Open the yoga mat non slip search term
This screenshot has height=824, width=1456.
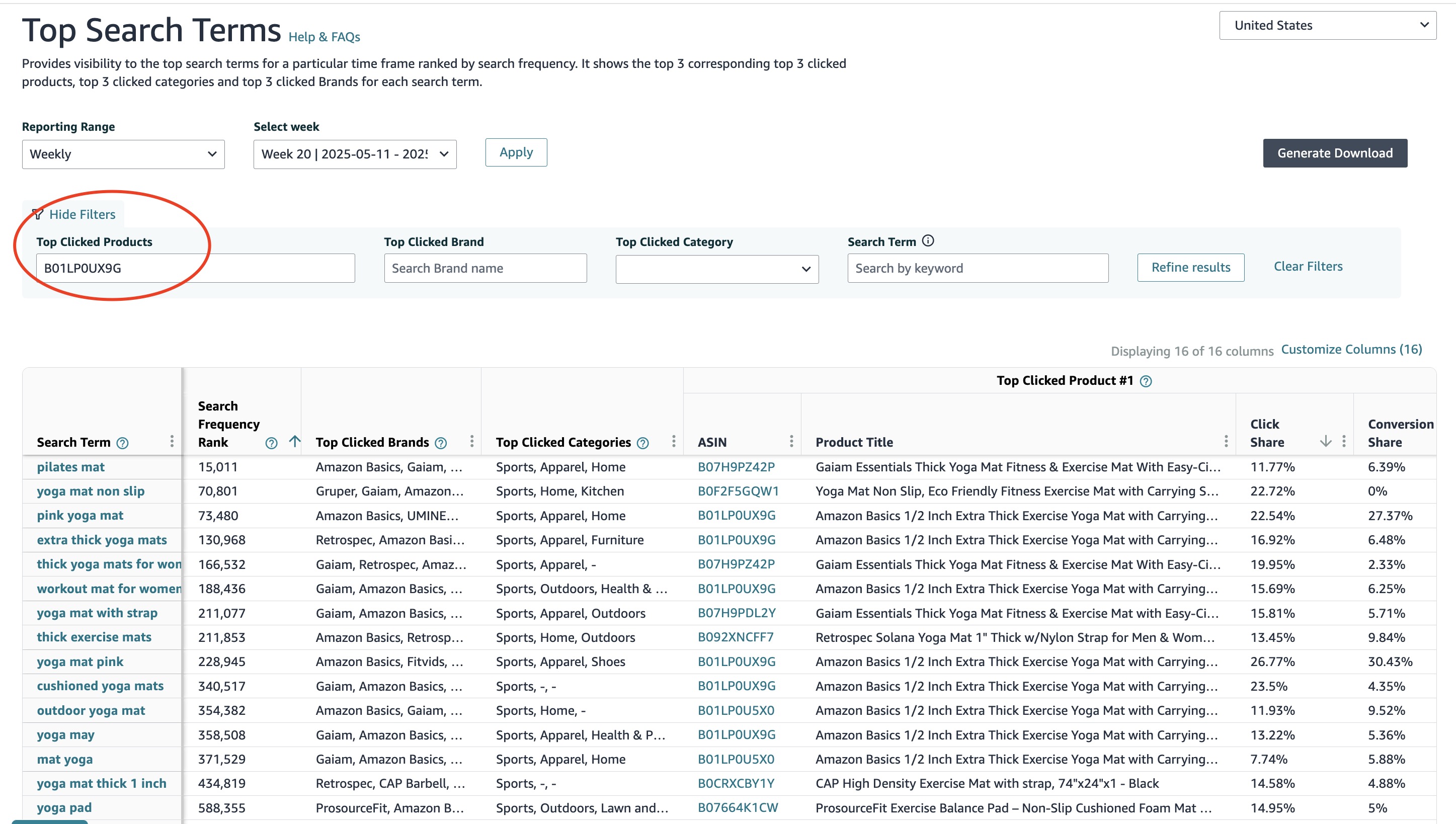tap(91, 492)
